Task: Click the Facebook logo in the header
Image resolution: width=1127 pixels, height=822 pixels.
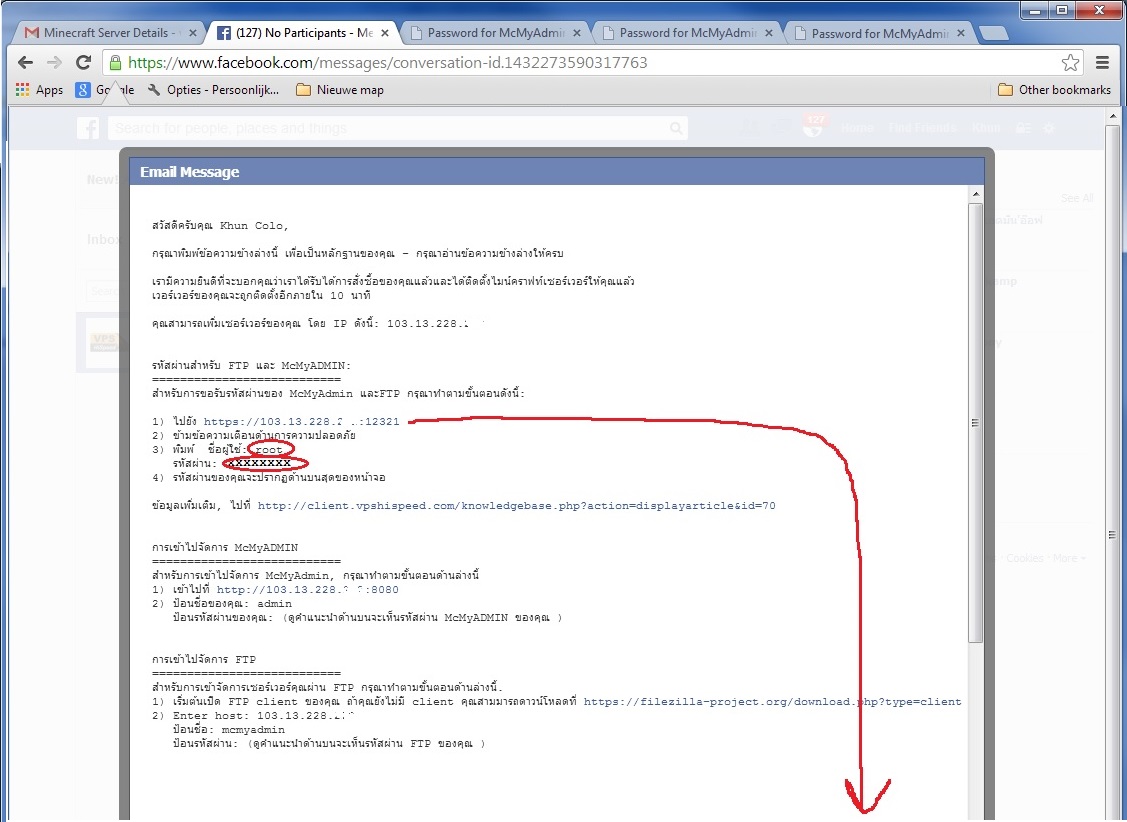Action: [88, 128]
